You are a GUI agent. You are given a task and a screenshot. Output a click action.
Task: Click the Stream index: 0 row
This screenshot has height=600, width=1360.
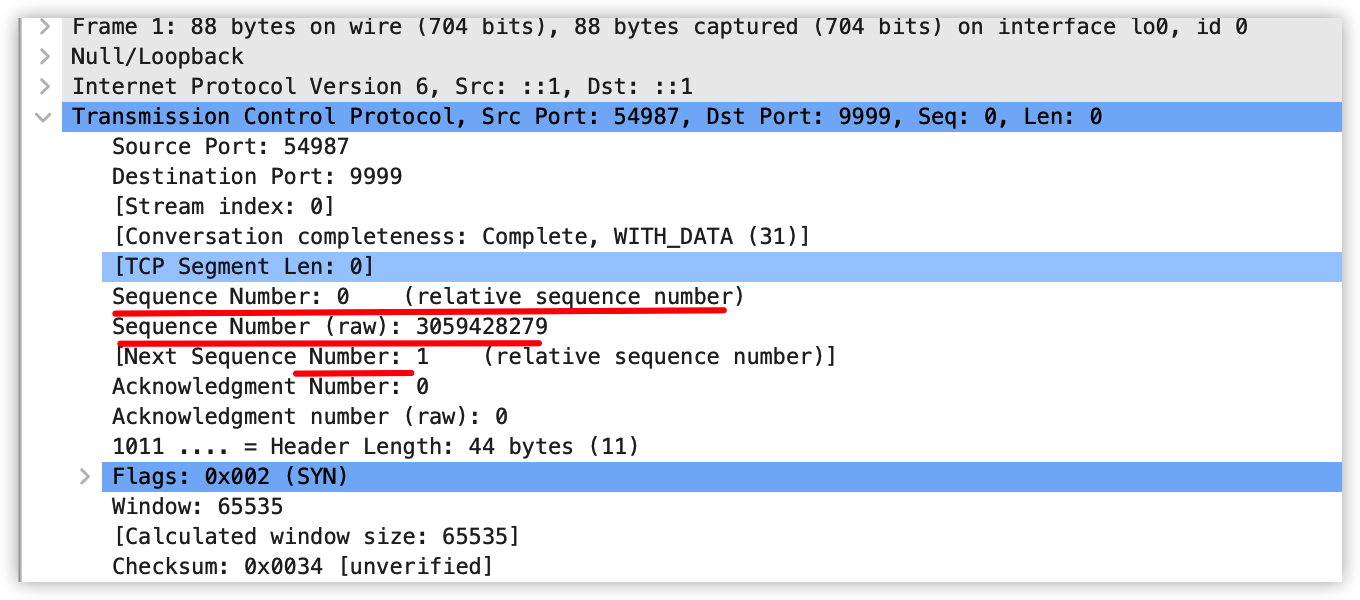point(222,207)
